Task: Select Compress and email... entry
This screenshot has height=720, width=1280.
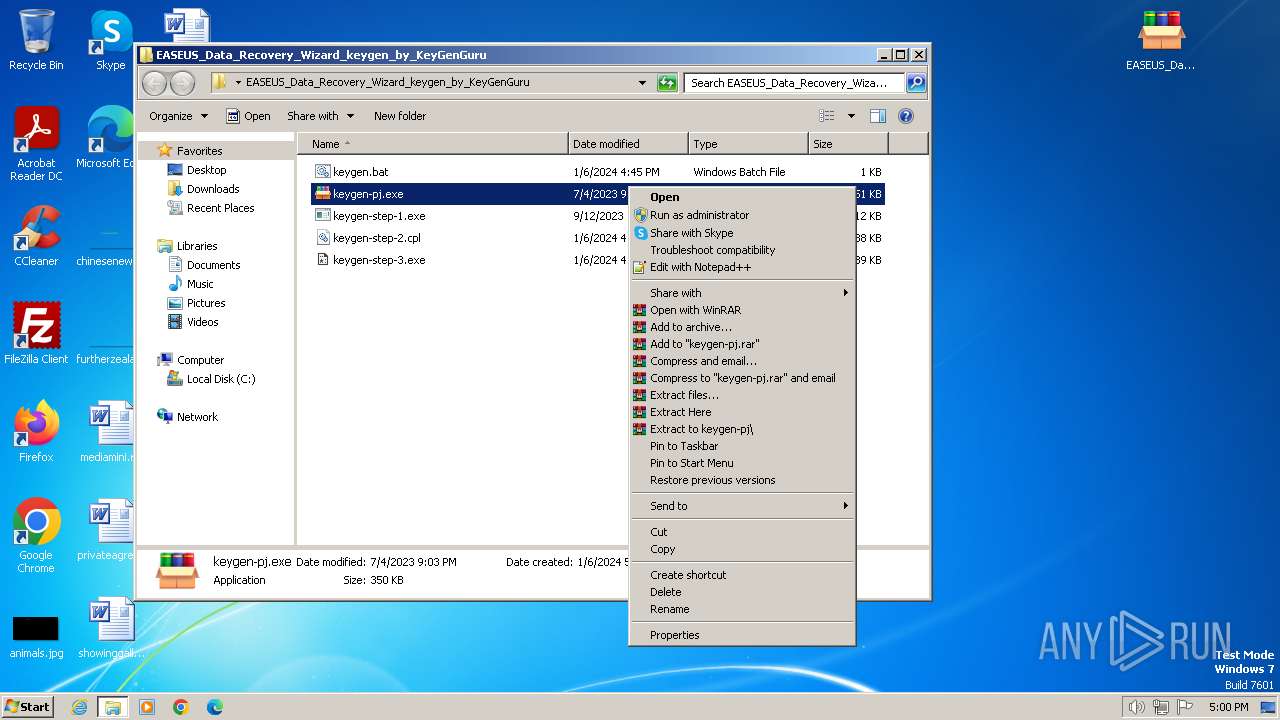Action: 742,361
